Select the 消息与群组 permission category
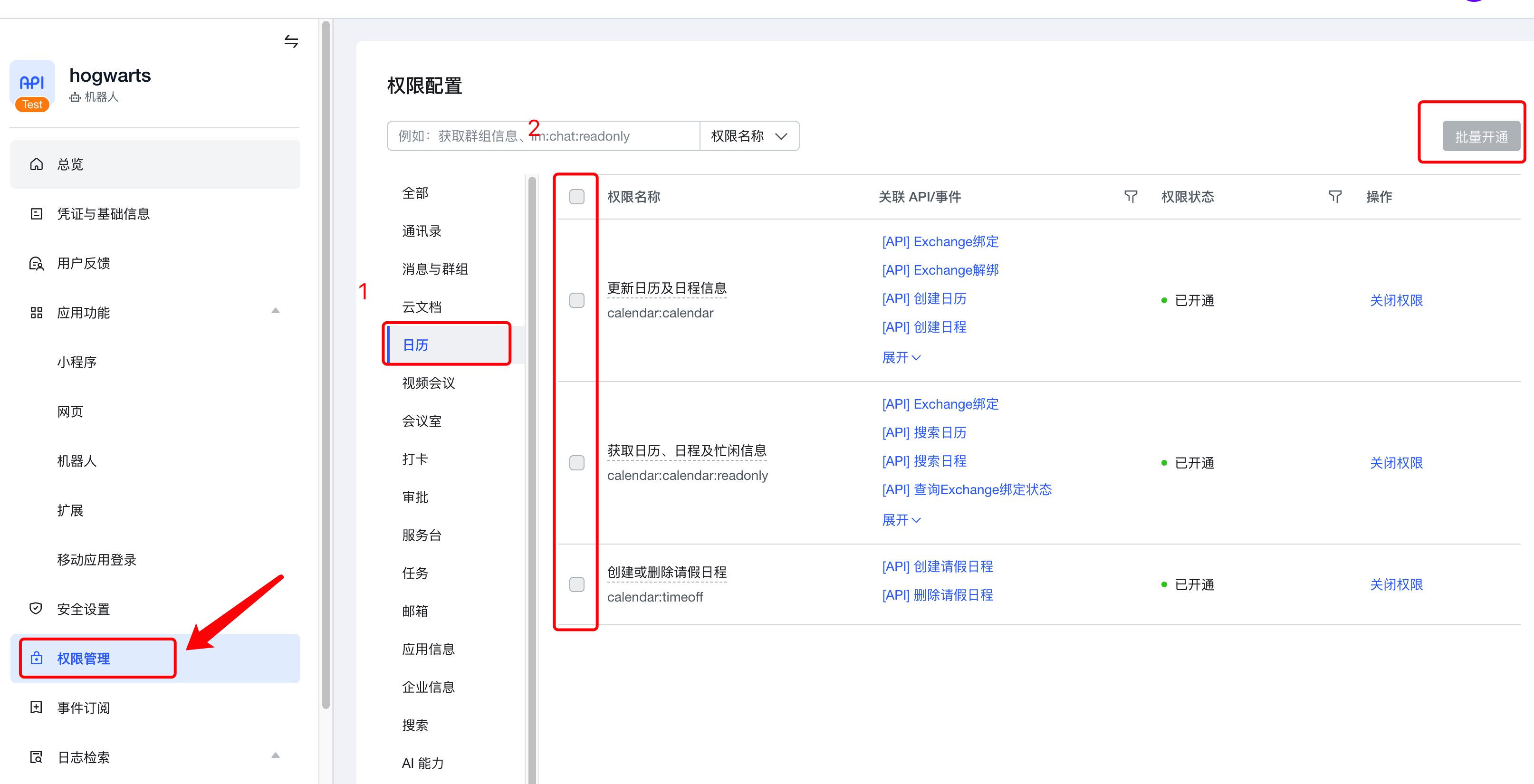The height and width of the screenshot is (784, 1534). 435,269
